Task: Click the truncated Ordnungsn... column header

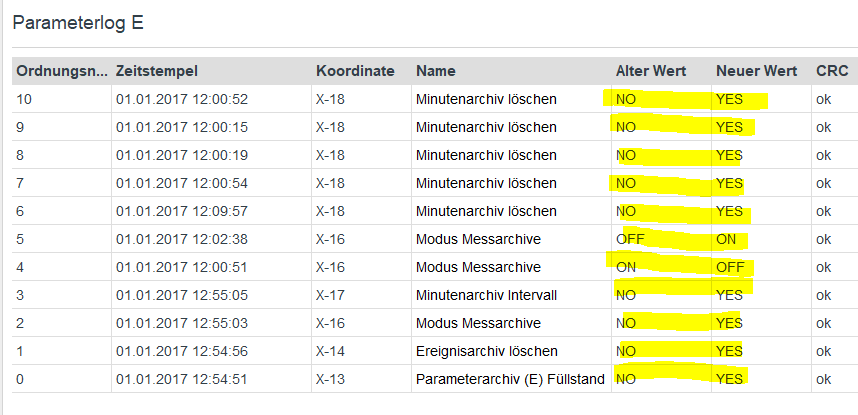Action: point(59,71)
